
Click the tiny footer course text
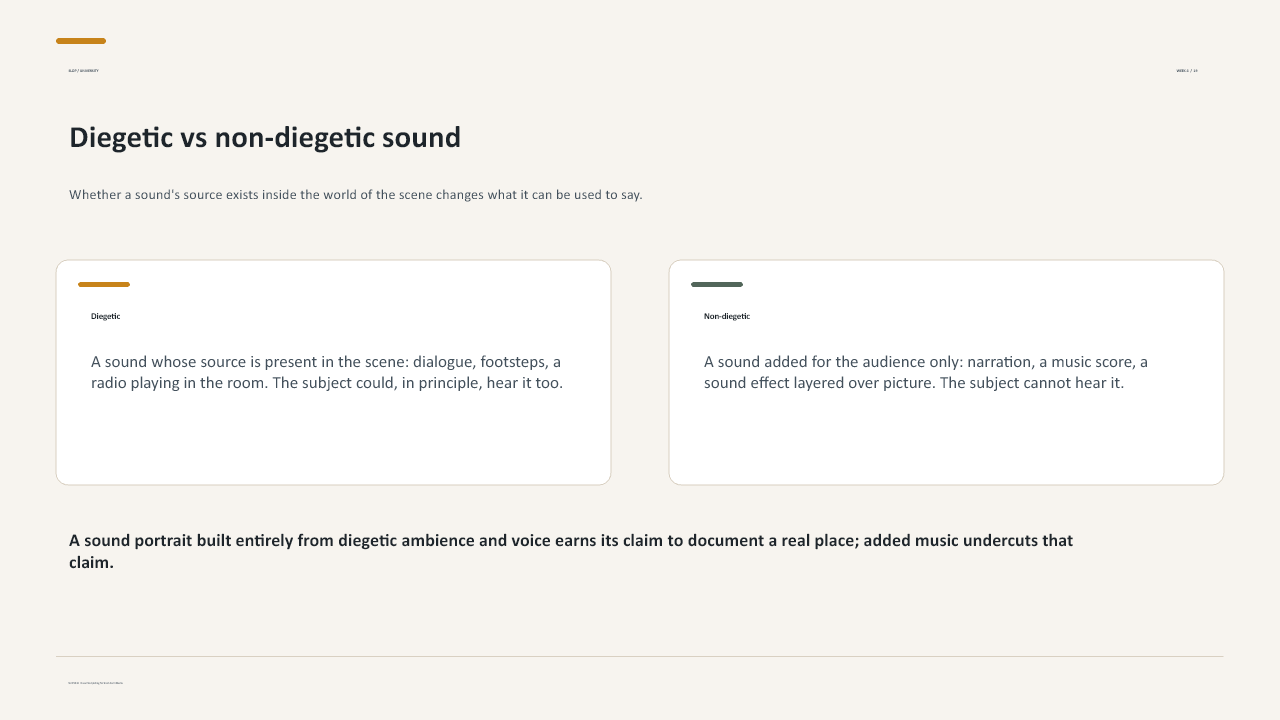coord(96,683)
